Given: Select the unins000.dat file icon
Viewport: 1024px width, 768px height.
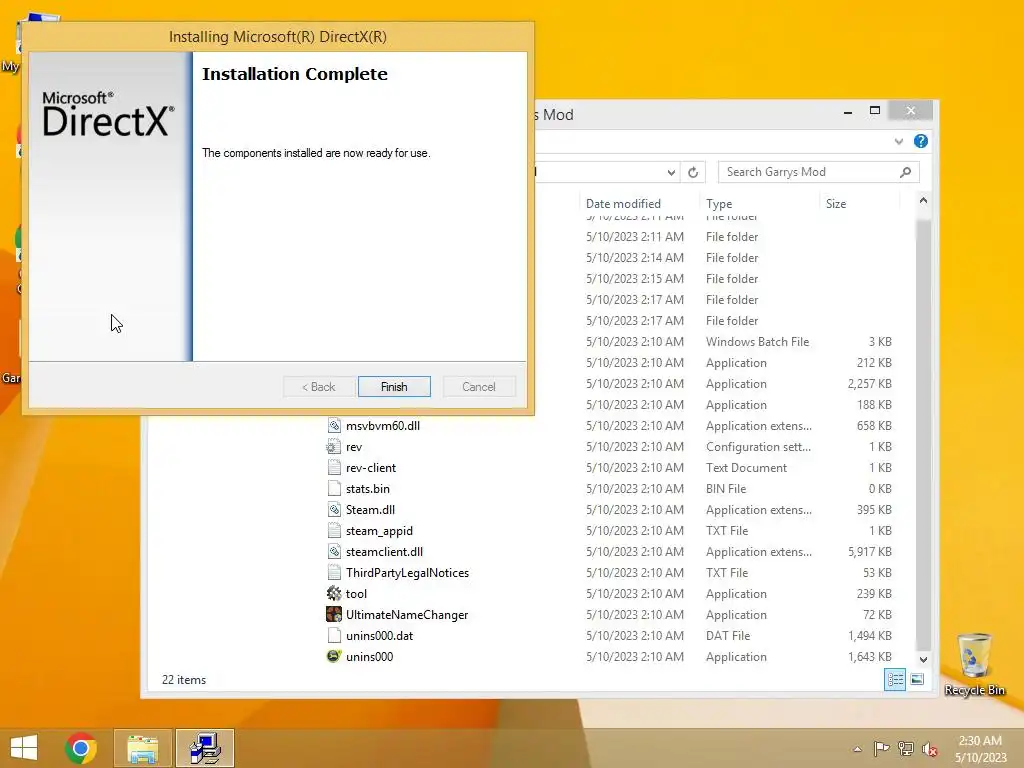Looking at the screenshot, I should pos(334,635).
